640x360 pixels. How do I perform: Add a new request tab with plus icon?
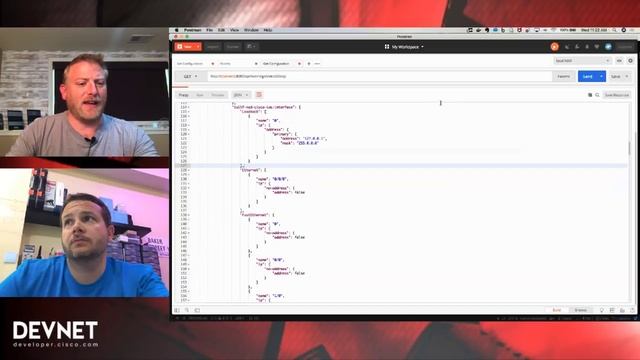coord(309,64)
